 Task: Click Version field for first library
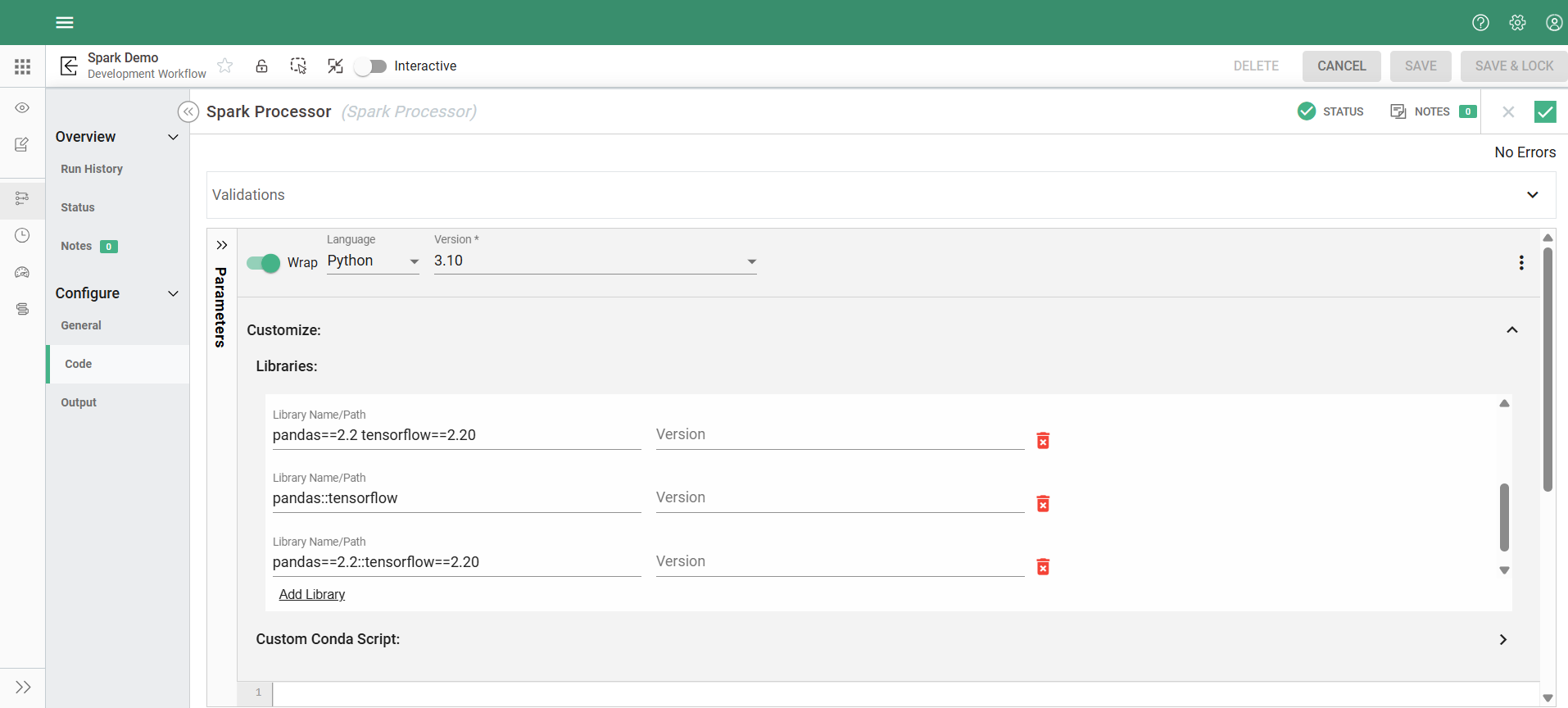pos(839,435)
